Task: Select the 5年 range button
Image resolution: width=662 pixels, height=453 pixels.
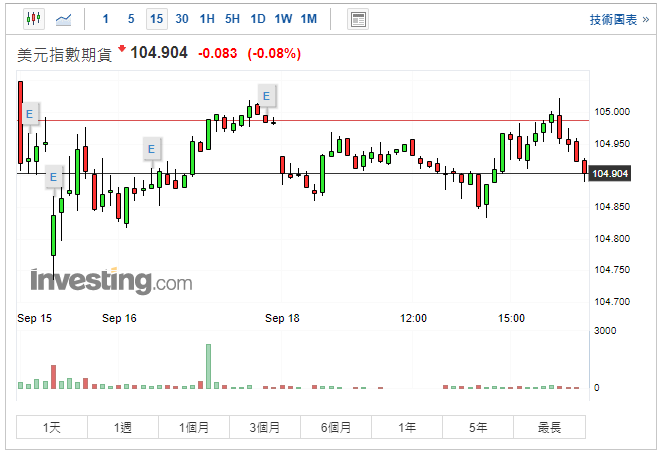Action: [x=478, y=427]
